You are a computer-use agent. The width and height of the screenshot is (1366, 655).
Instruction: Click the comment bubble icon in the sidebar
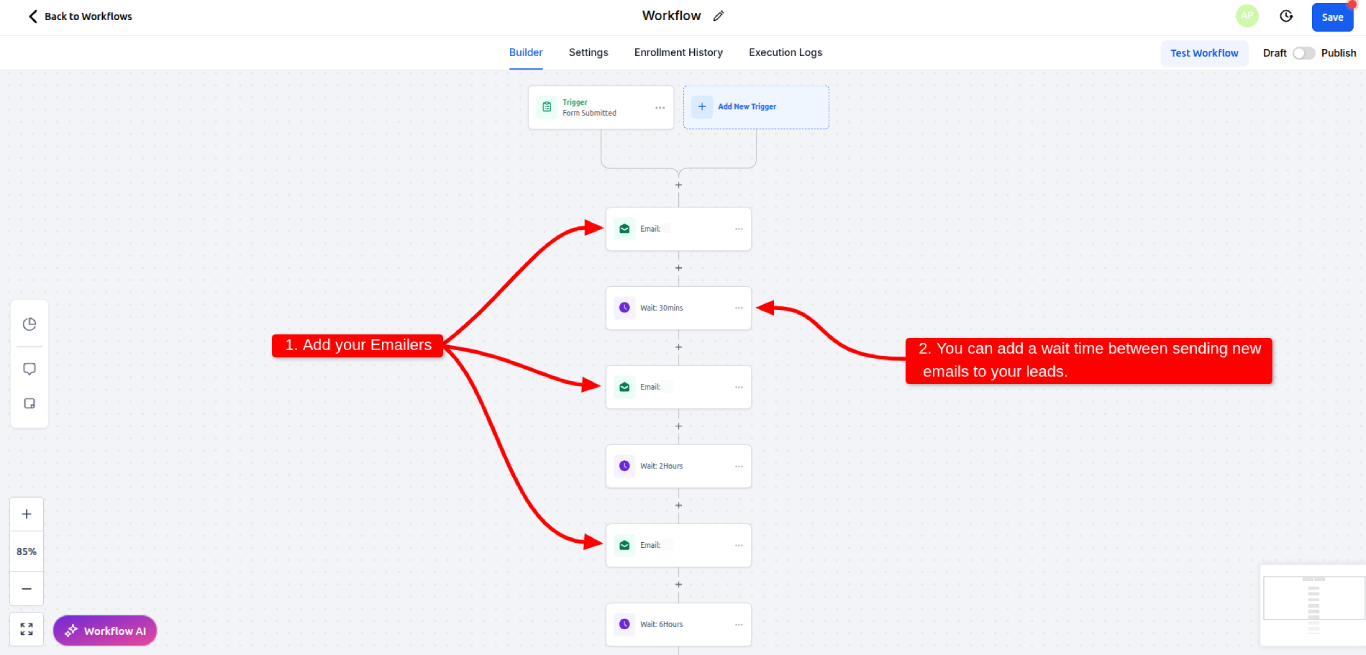29,369
